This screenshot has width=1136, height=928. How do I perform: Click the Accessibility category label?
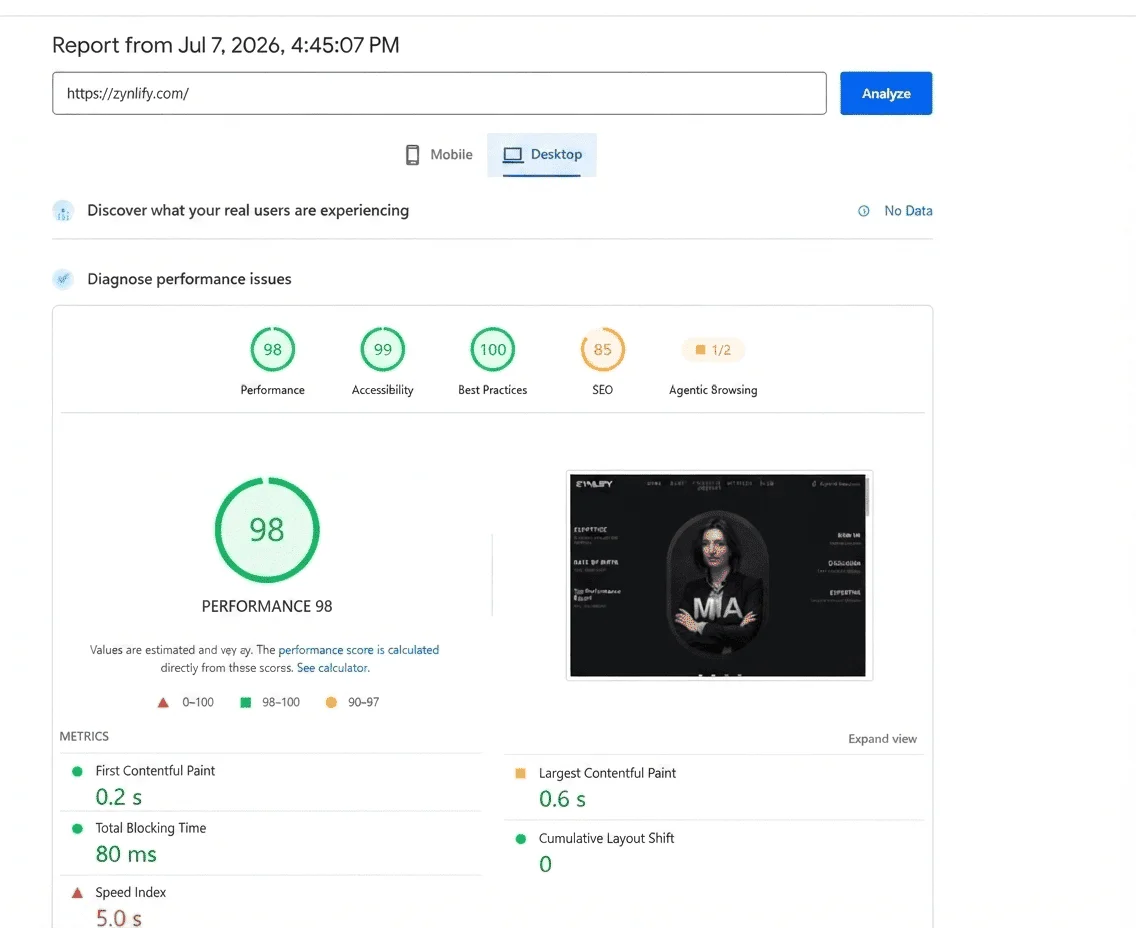tap(383, 390)
